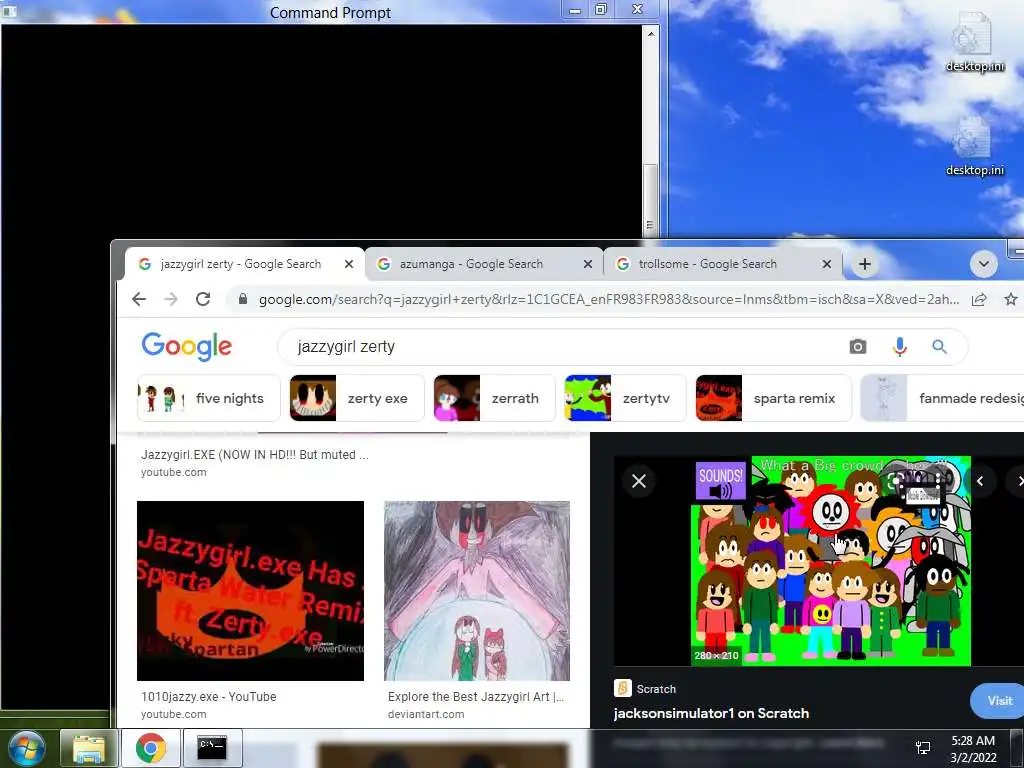Open the large Scratch crowd preview image
Screen dimensions: 1024x768
pos(831,561)
